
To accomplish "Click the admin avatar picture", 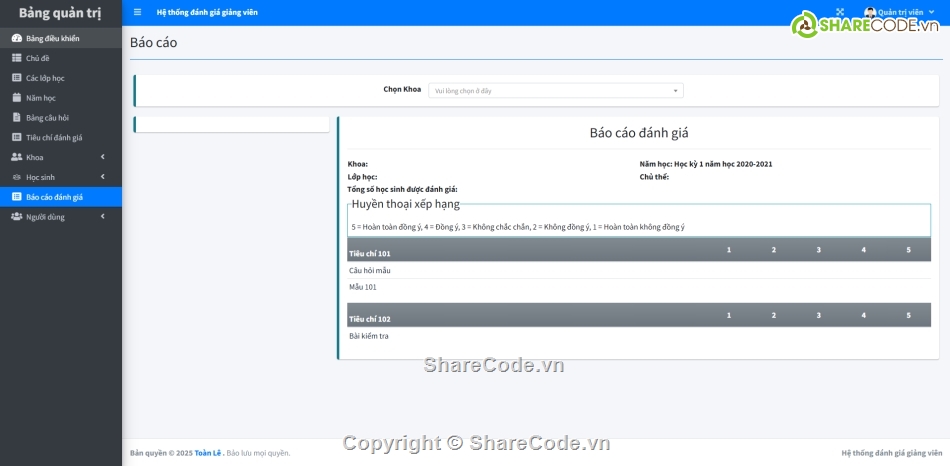I will click(x=870, y=13).
